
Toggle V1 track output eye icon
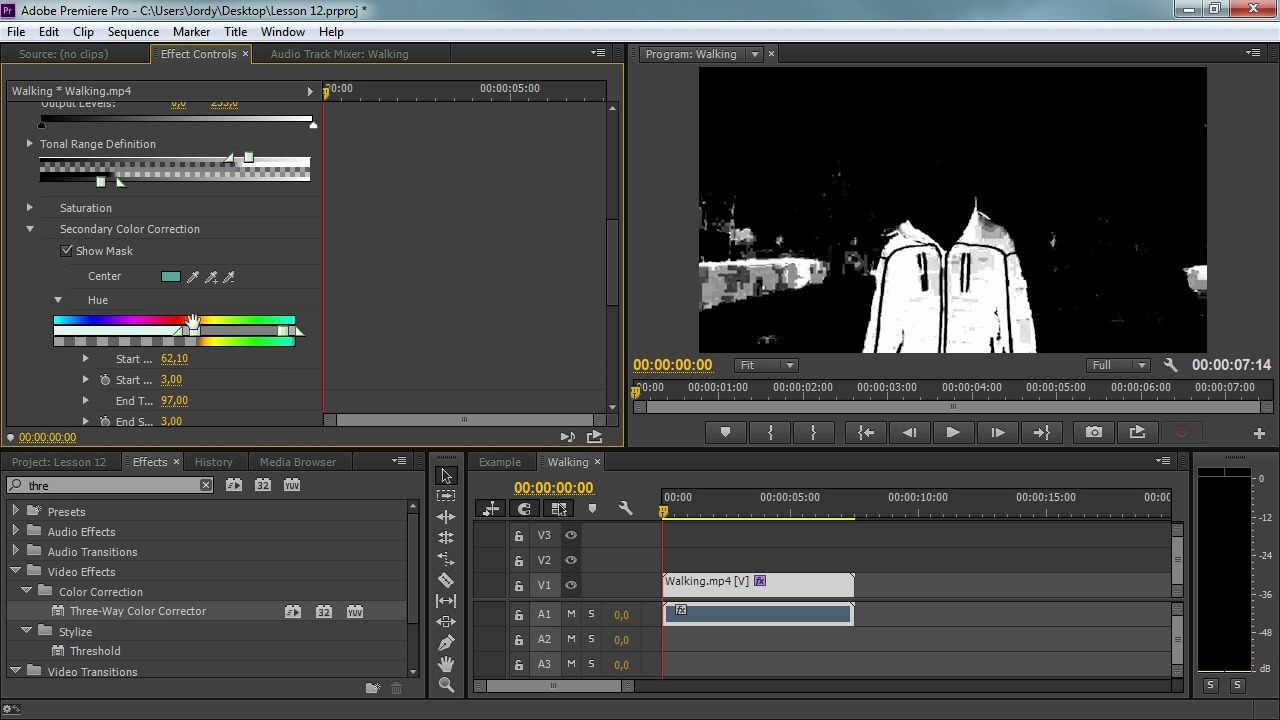[x=571, y=585]
